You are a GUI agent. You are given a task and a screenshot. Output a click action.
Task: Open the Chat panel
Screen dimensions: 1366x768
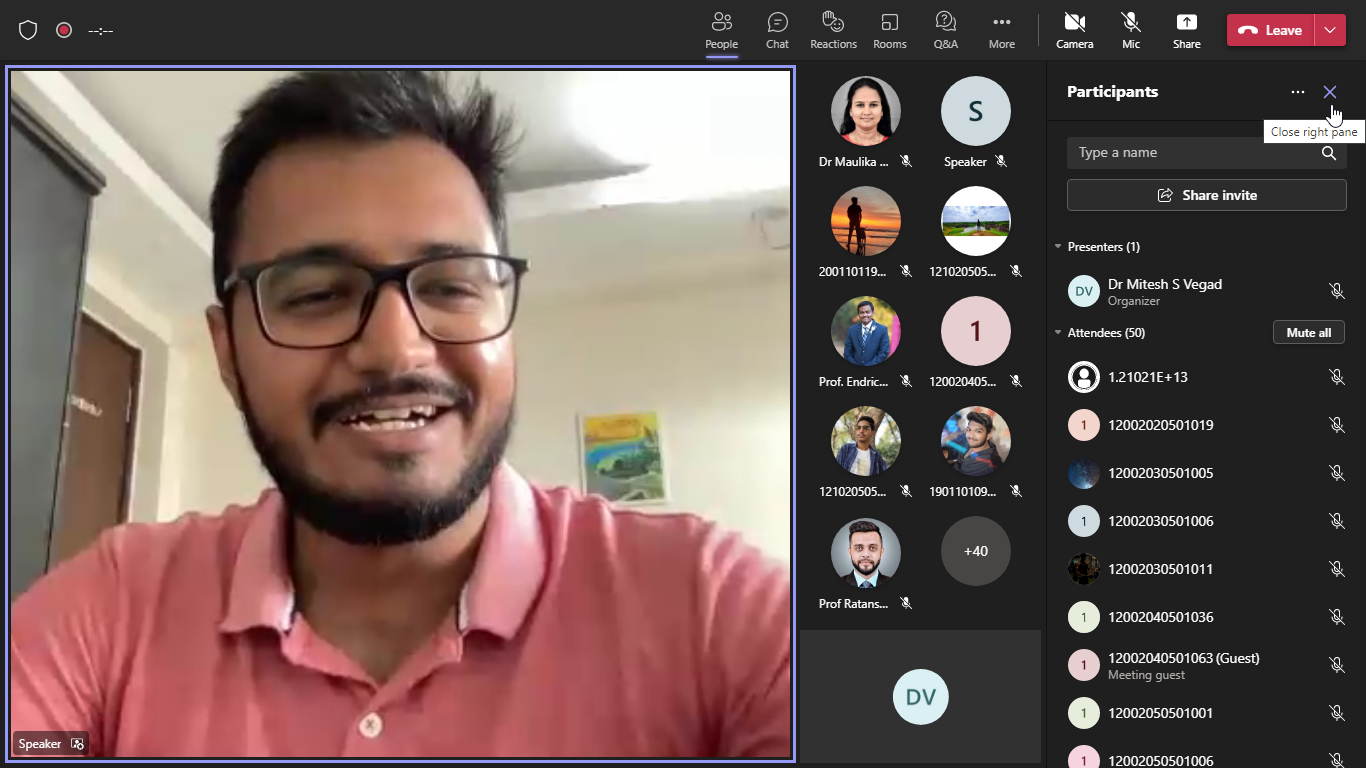coord(777,30)
